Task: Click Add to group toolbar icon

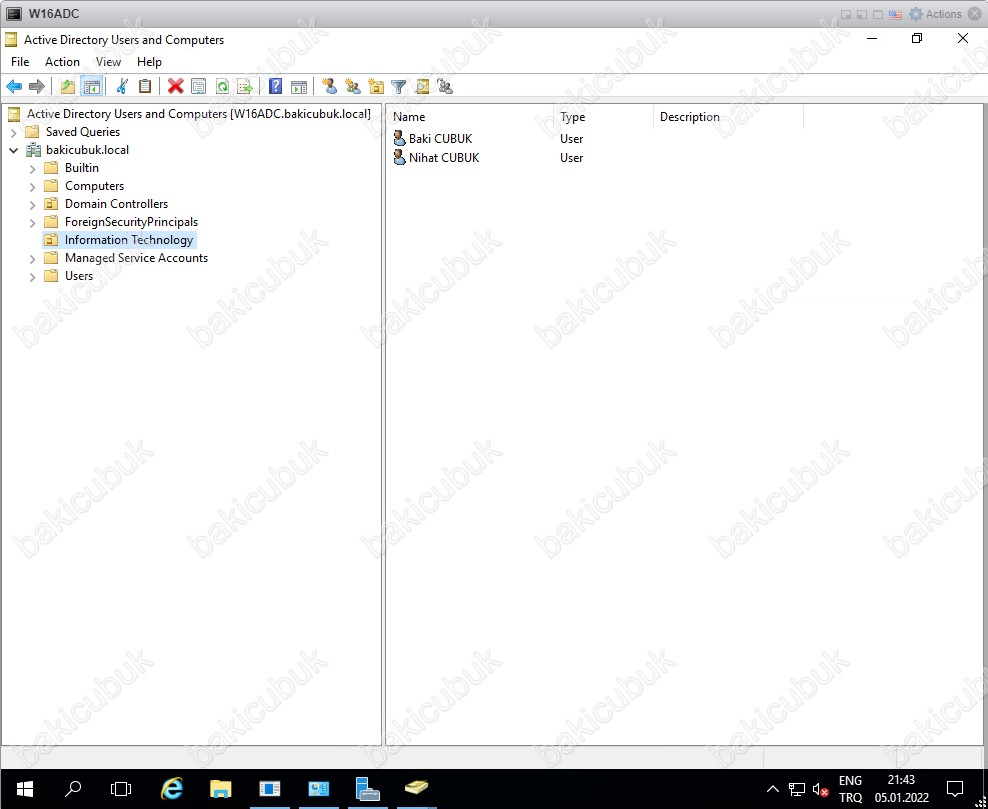Action: (x=445, y=86)
